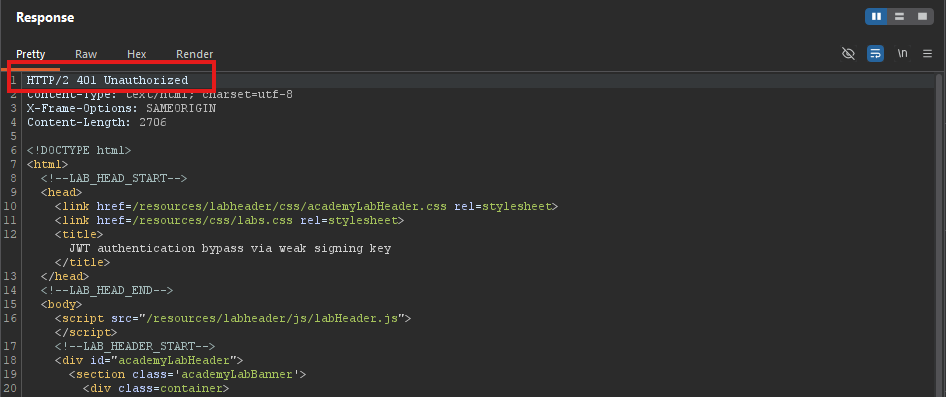
Task: Click the <!DOCTYPE html> line
Action: (78, 150)
